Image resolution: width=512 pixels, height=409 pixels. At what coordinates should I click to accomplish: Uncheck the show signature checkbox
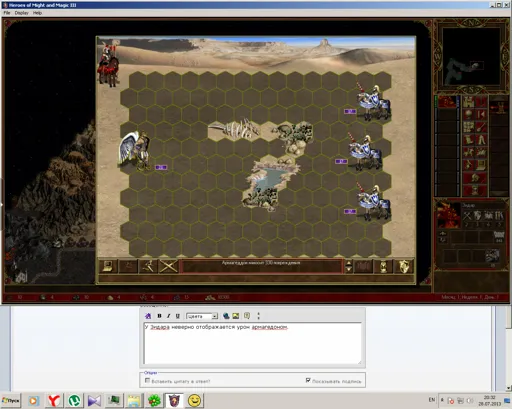pos(308,380)
